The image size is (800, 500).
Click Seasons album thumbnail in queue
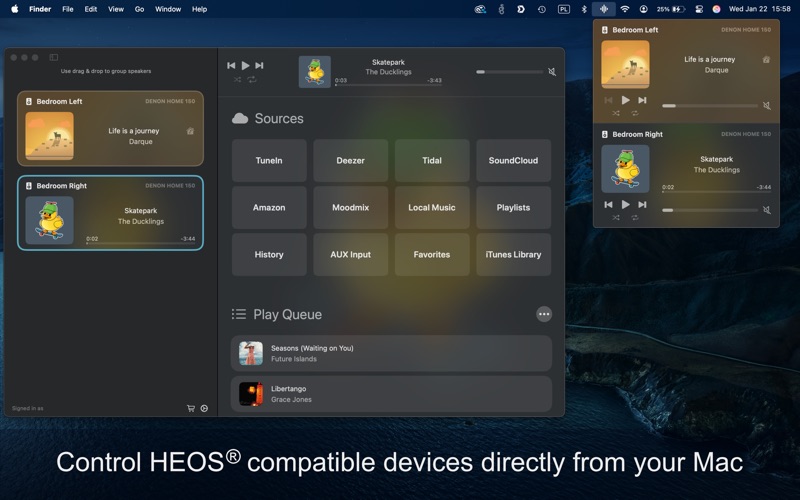[251, 353]
